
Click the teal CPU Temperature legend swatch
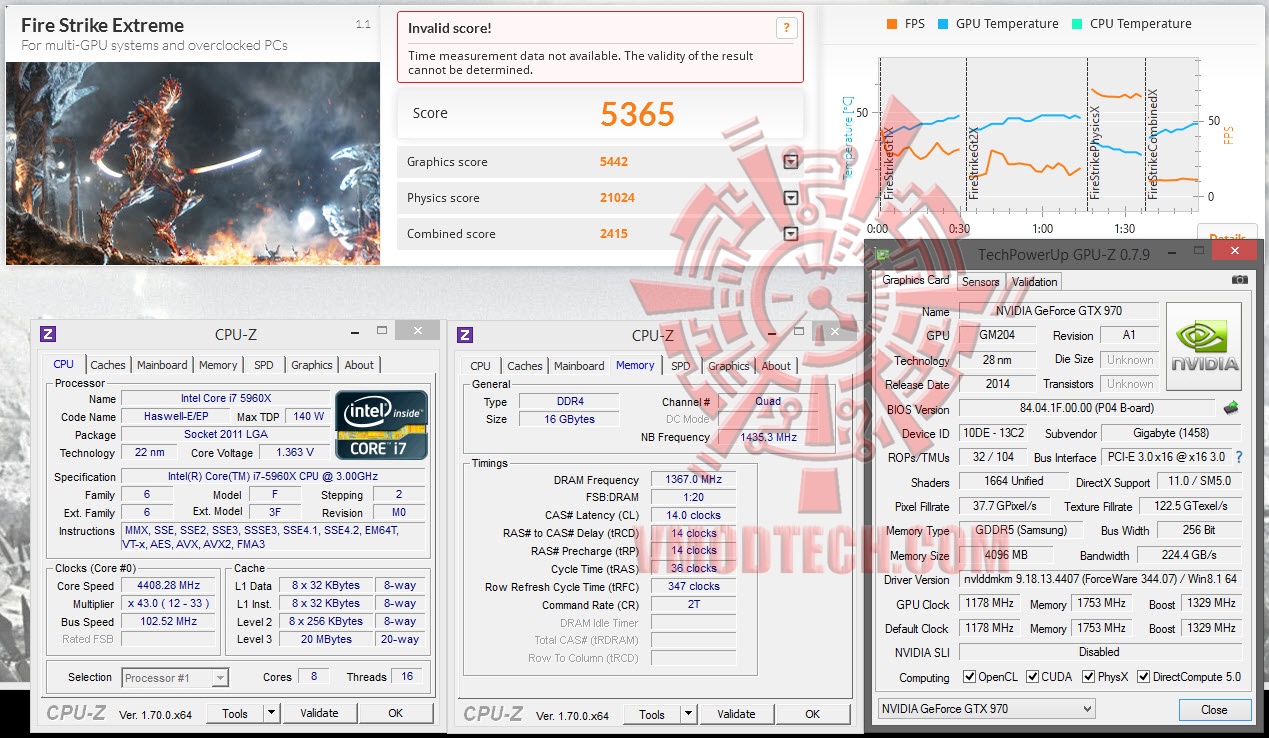click(1077, 24)
